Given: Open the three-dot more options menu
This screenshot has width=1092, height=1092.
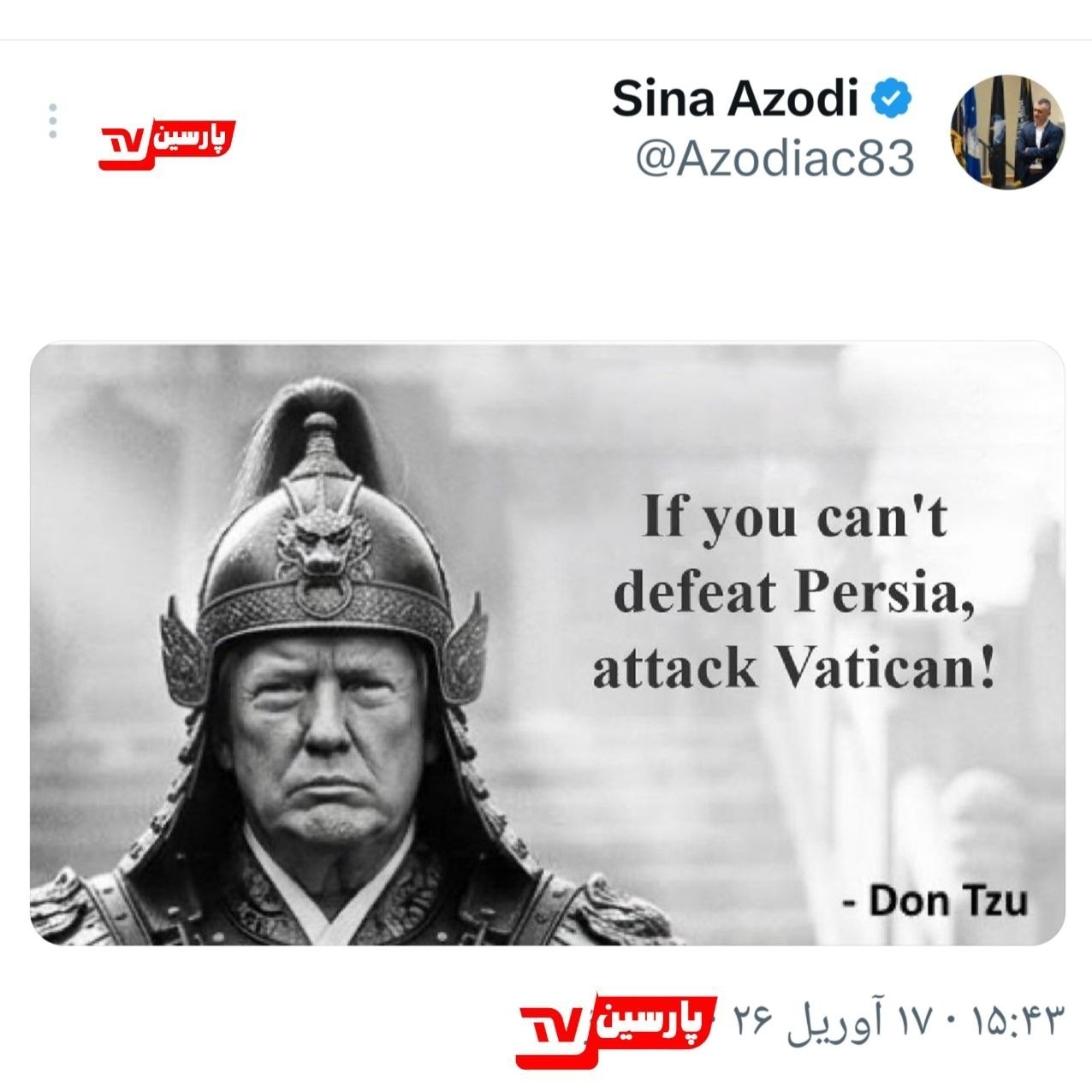Looking at the screenshot, I should point(53,122).
